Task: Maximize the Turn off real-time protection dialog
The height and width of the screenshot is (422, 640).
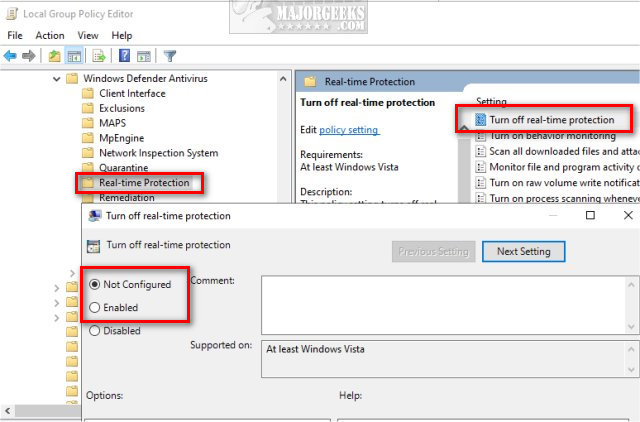Action: [x=590, y=215]
